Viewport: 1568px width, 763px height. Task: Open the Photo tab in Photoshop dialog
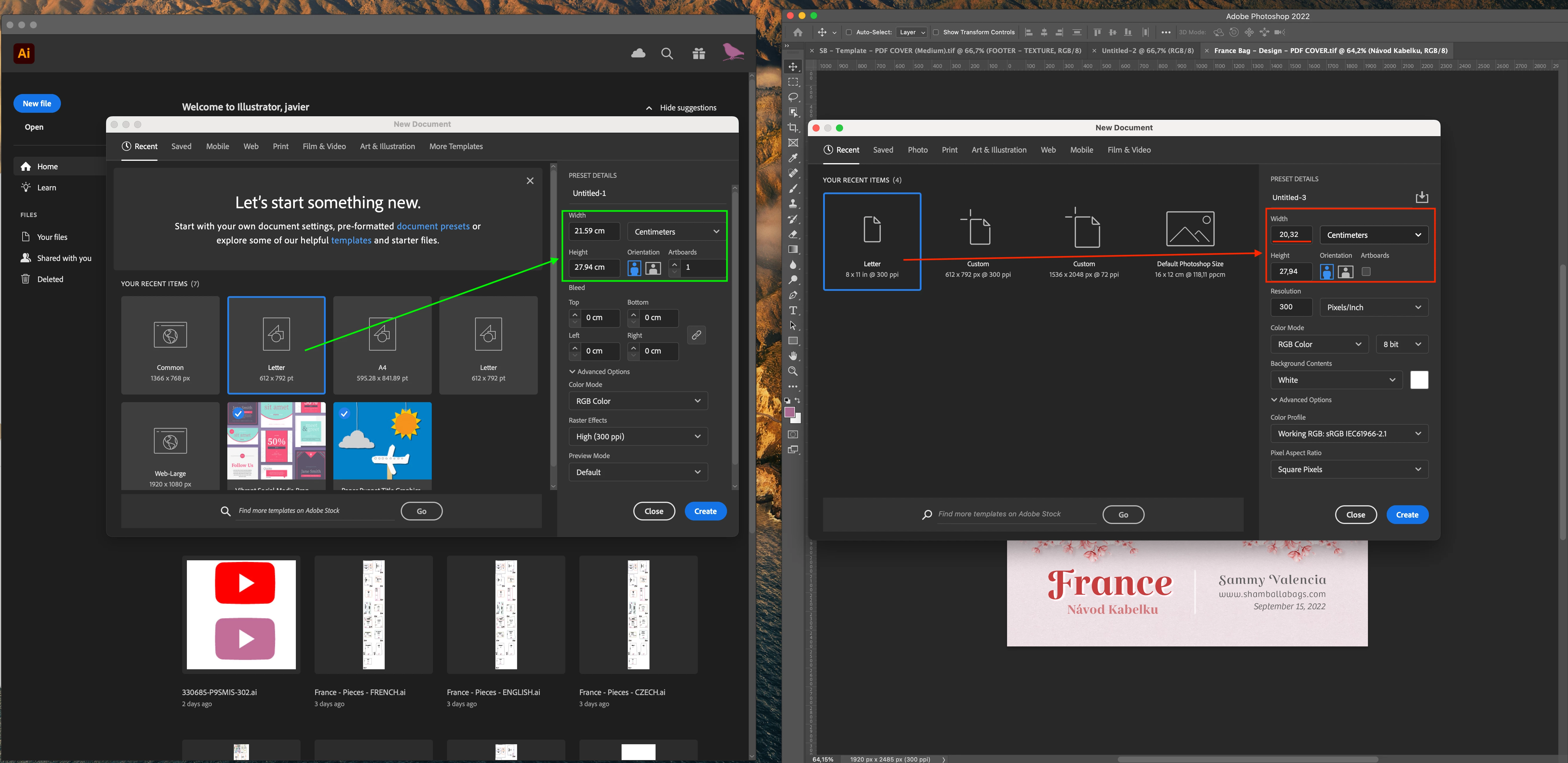point(917,150)
